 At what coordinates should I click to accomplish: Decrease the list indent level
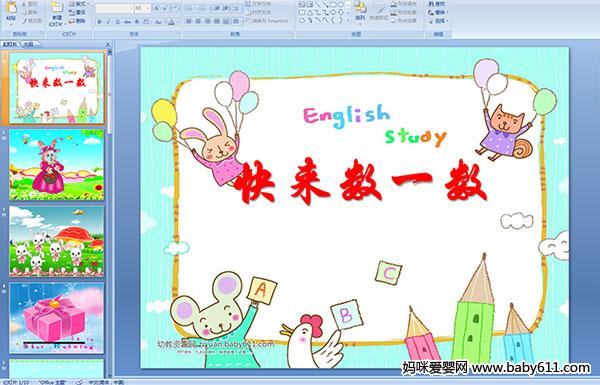click(216, 8)
